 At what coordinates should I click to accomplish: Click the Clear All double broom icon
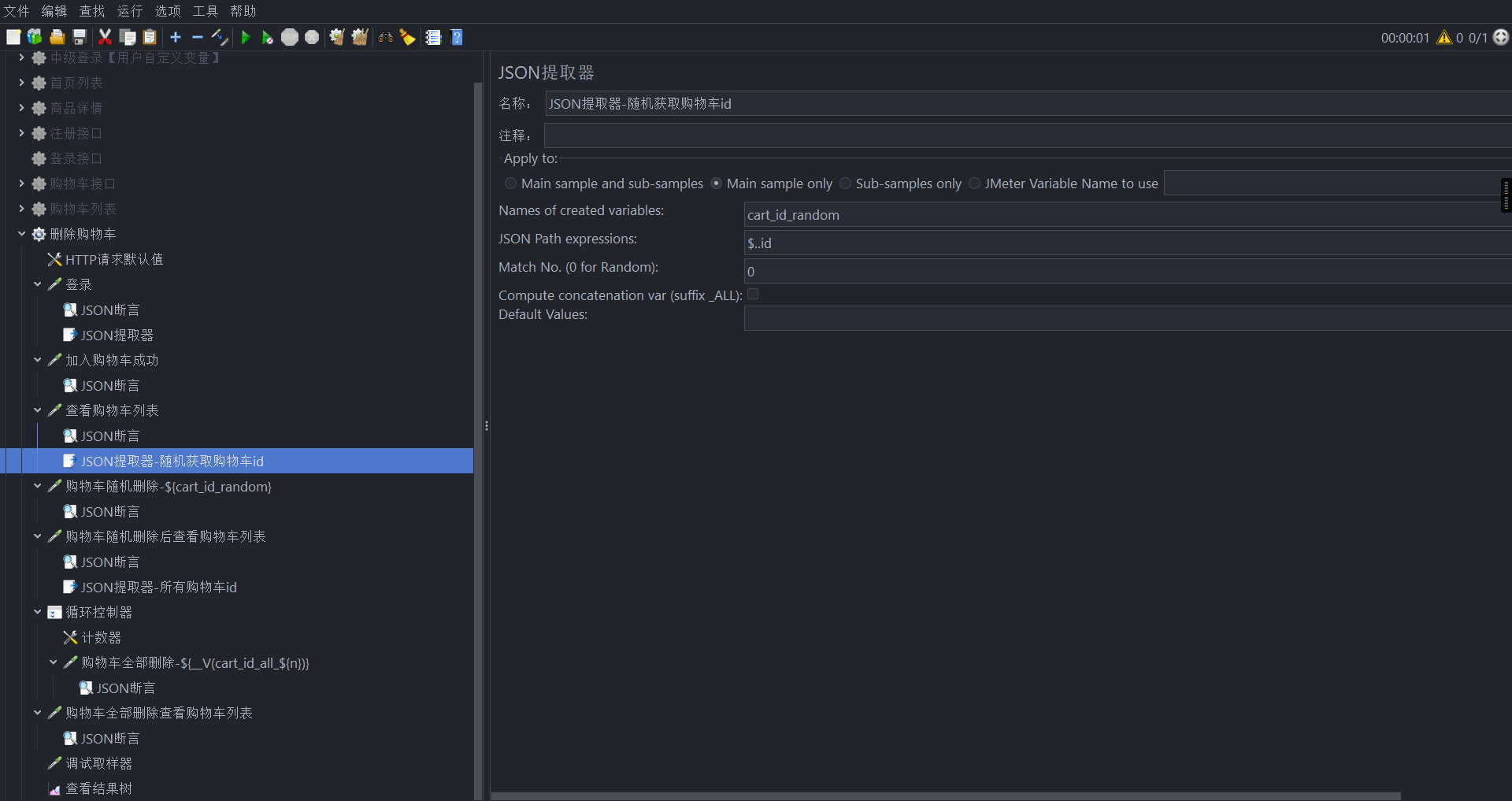tap(360, 37)
